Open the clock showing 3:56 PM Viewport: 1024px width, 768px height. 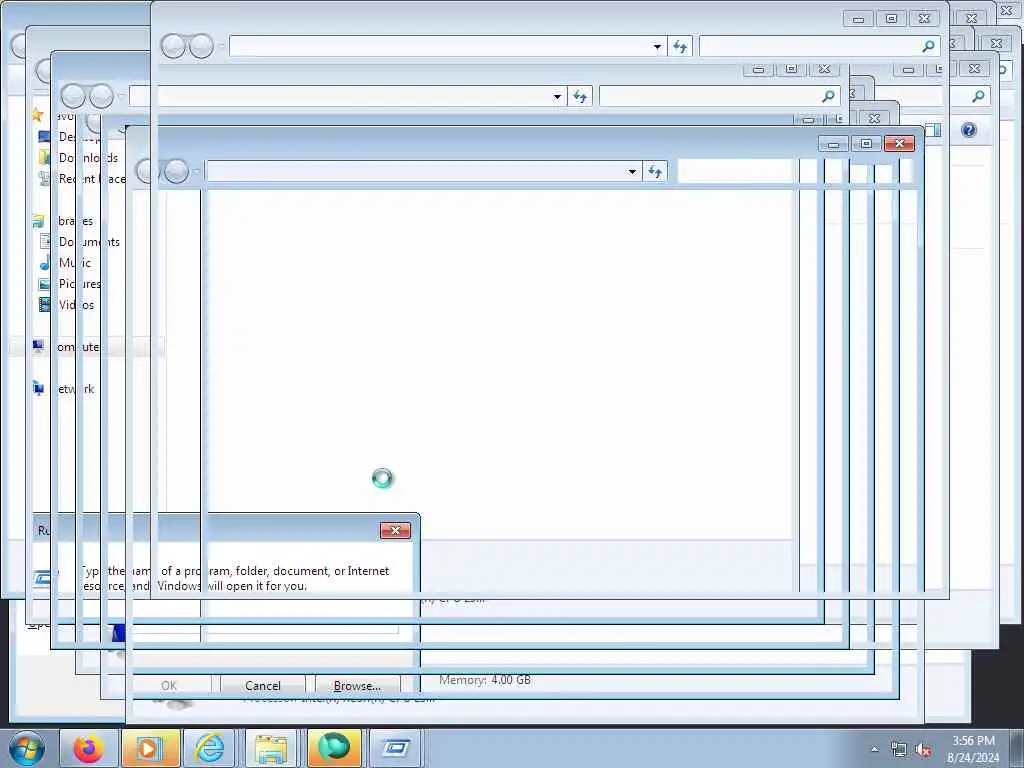[973, 749]
